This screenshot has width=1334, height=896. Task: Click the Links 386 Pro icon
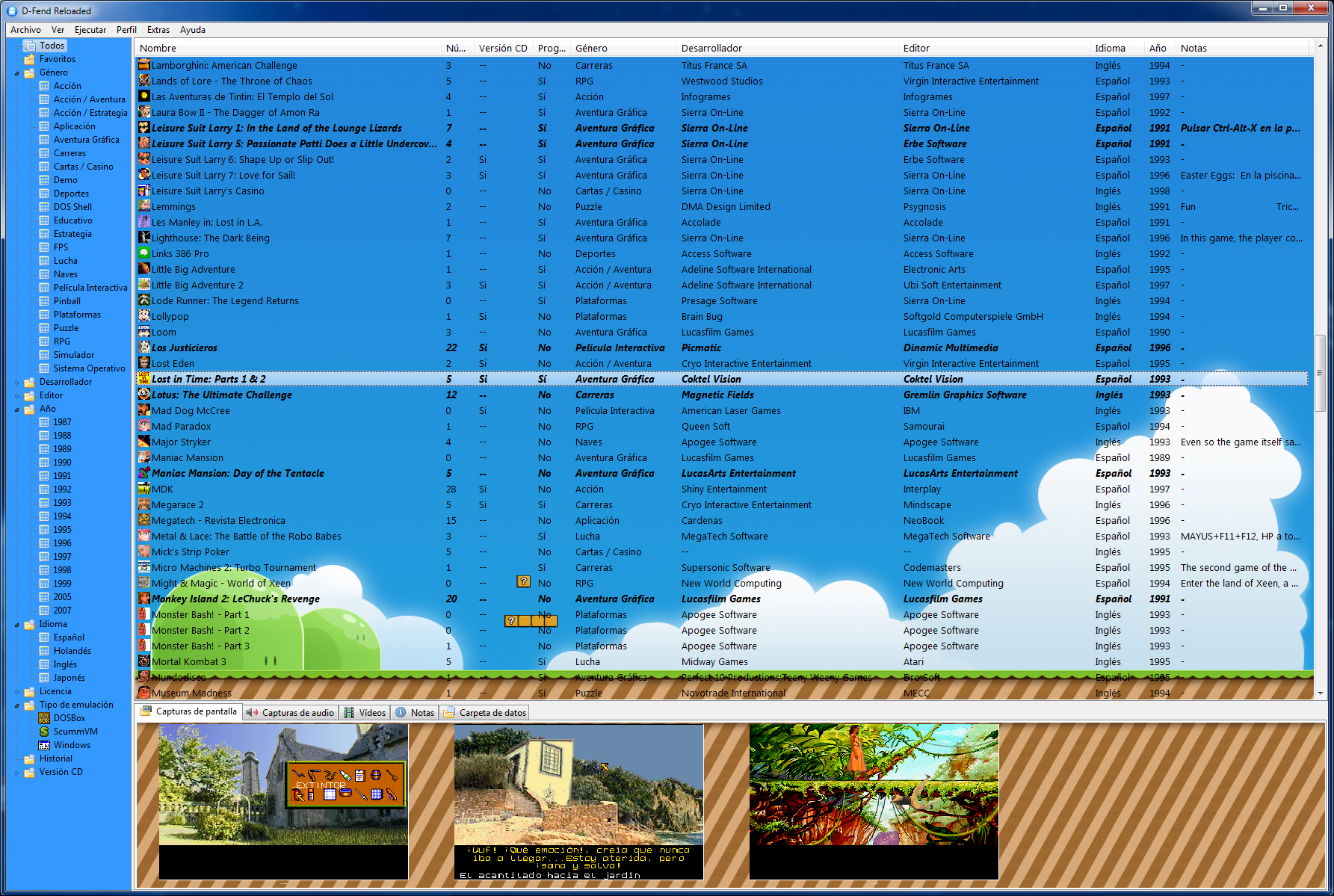point(144,253)
